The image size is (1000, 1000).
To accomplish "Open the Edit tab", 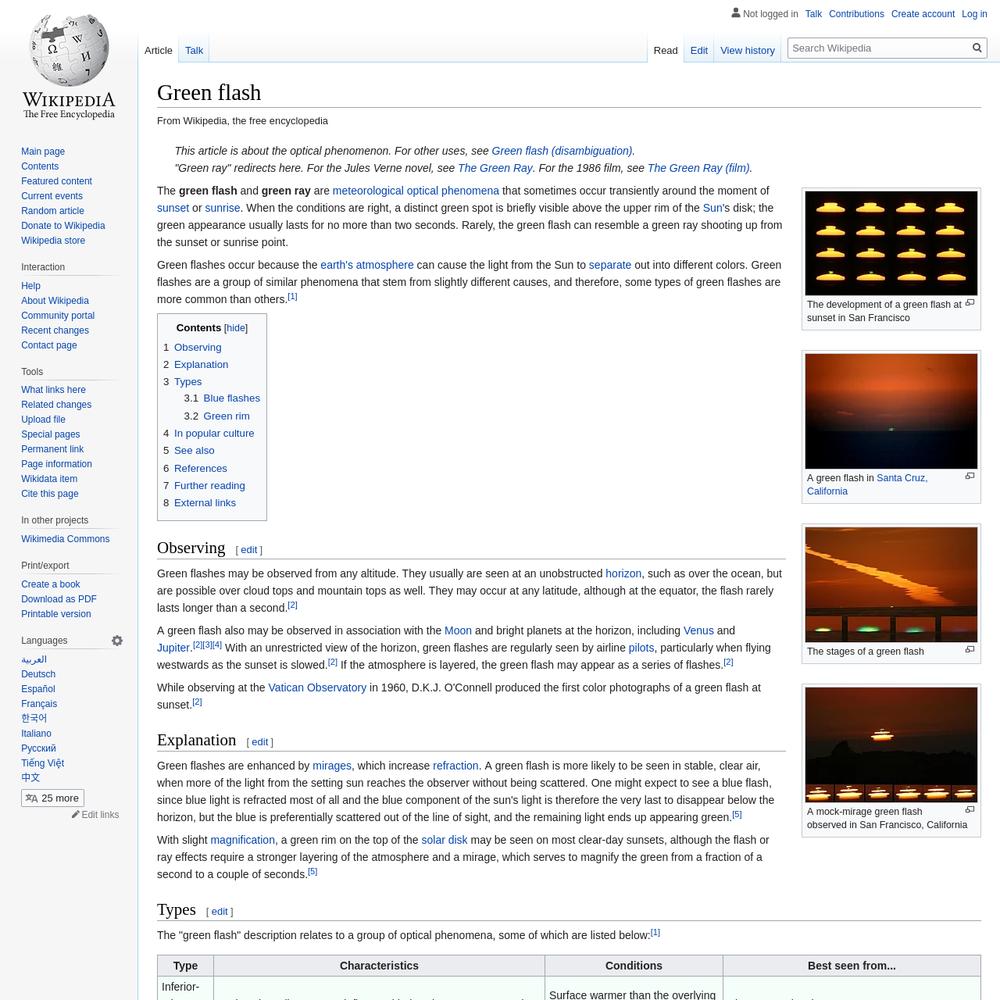I will coord(699,50).
